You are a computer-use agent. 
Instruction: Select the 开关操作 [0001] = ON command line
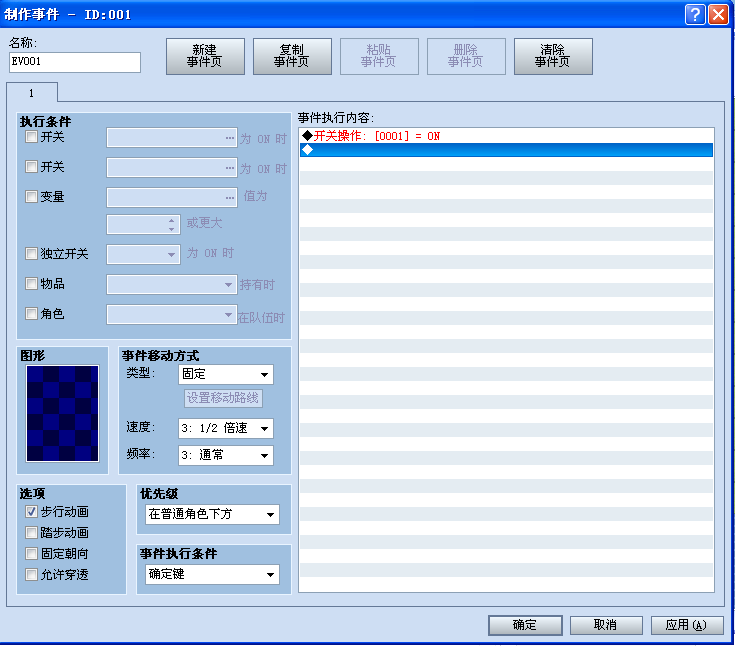pos(506,136)
